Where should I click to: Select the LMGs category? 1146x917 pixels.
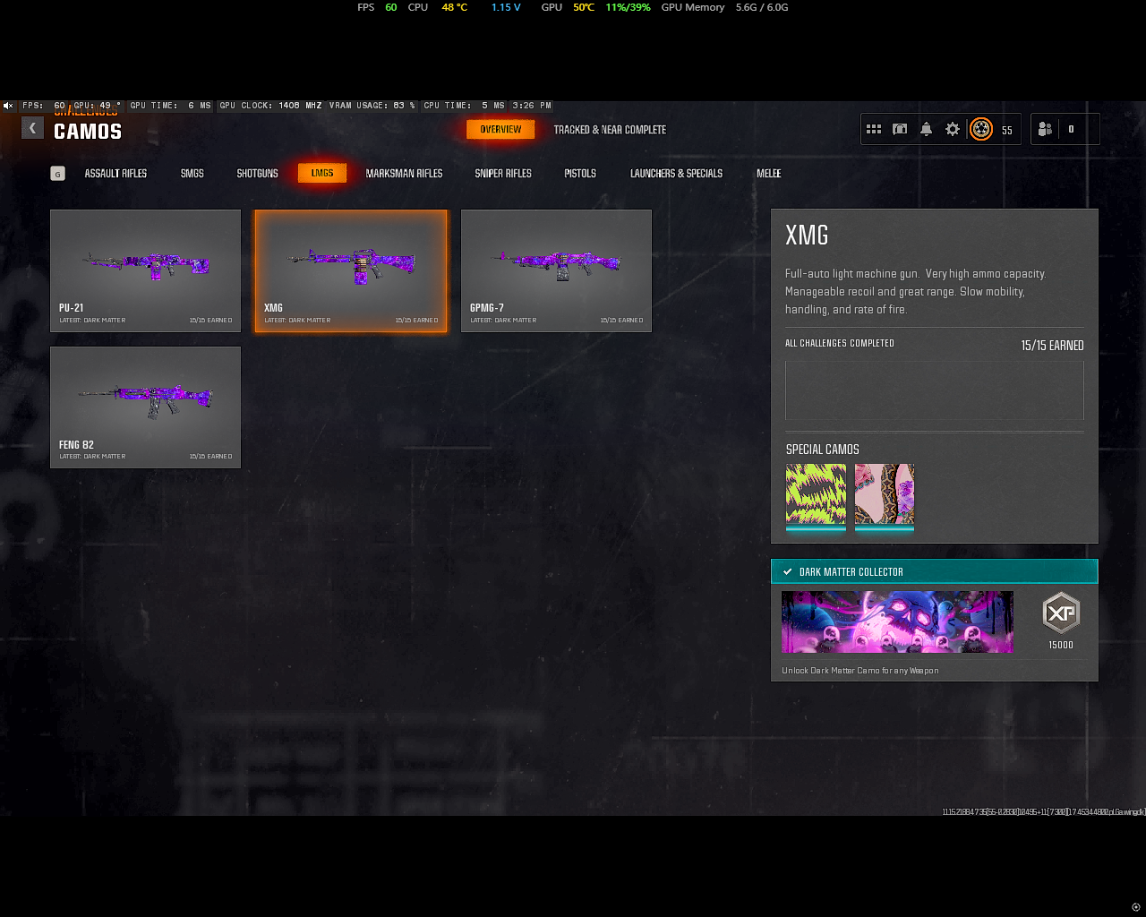click(322, 173)
